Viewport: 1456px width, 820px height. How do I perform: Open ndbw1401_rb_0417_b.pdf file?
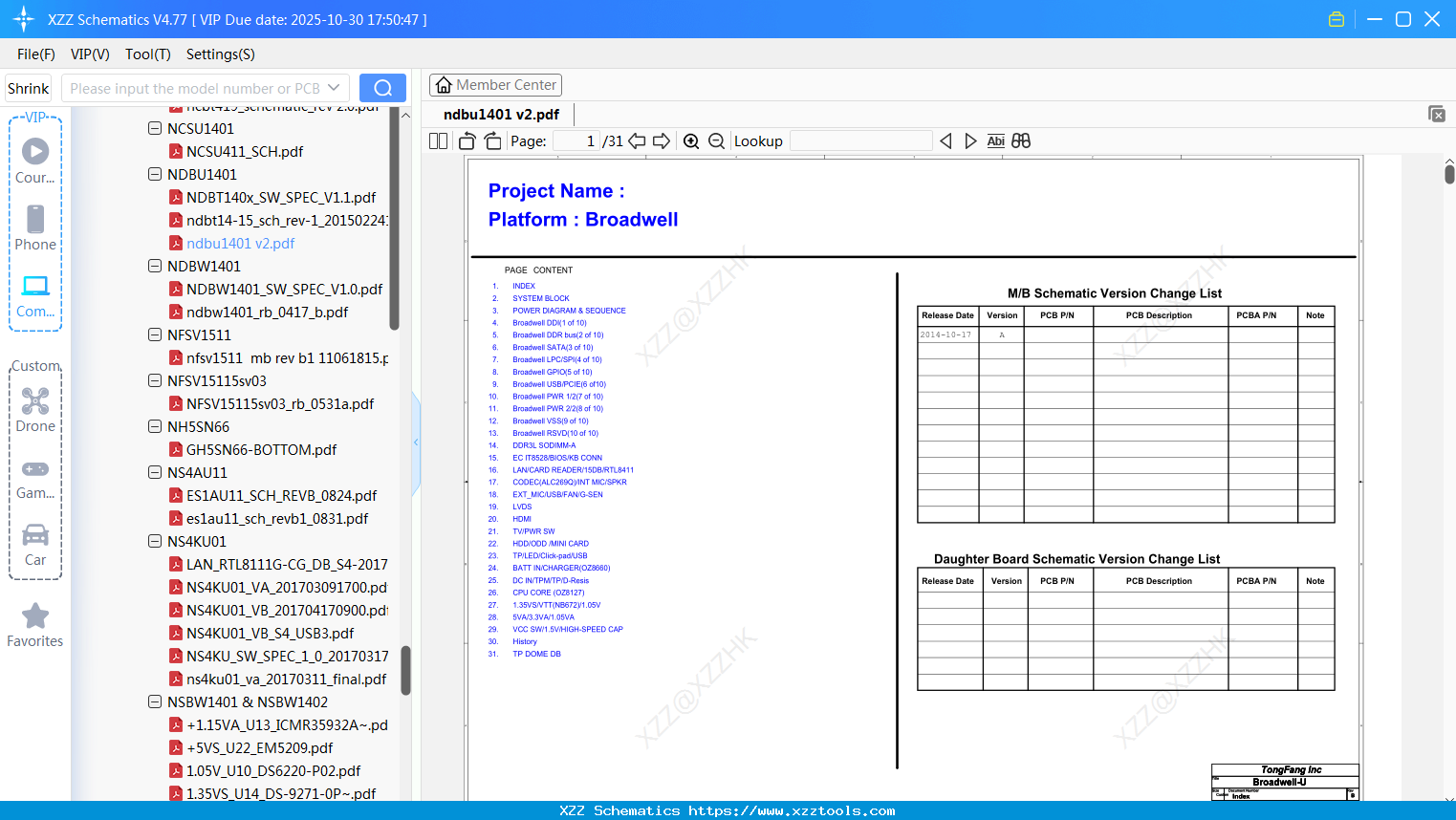(x=267, y=312)
